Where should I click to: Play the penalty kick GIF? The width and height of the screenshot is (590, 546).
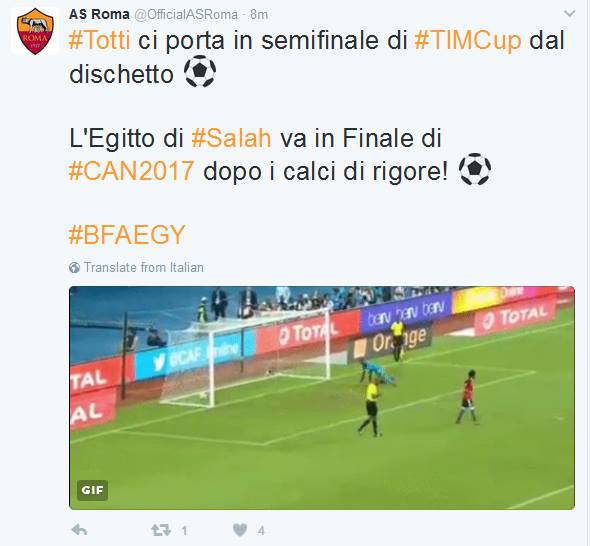coord(322,398)
